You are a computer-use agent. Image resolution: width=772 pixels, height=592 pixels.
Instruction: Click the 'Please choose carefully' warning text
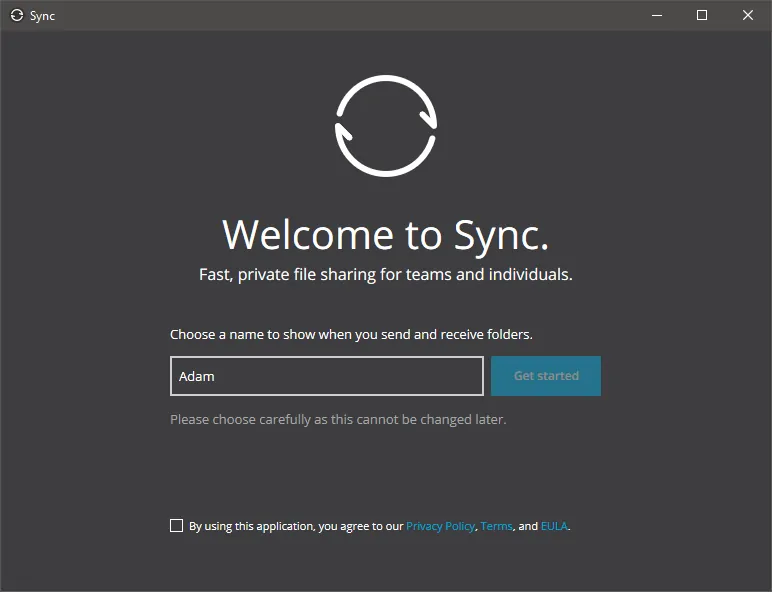pos(338,420)
